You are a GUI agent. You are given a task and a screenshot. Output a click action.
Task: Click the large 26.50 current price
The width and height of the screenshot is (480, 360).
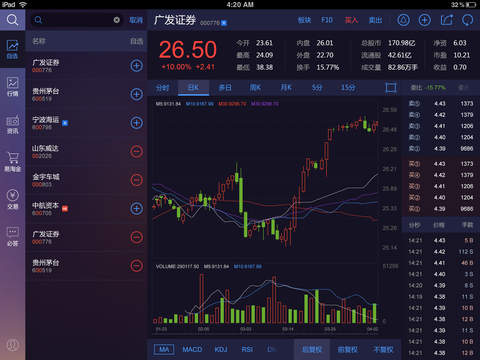(188, 50)
